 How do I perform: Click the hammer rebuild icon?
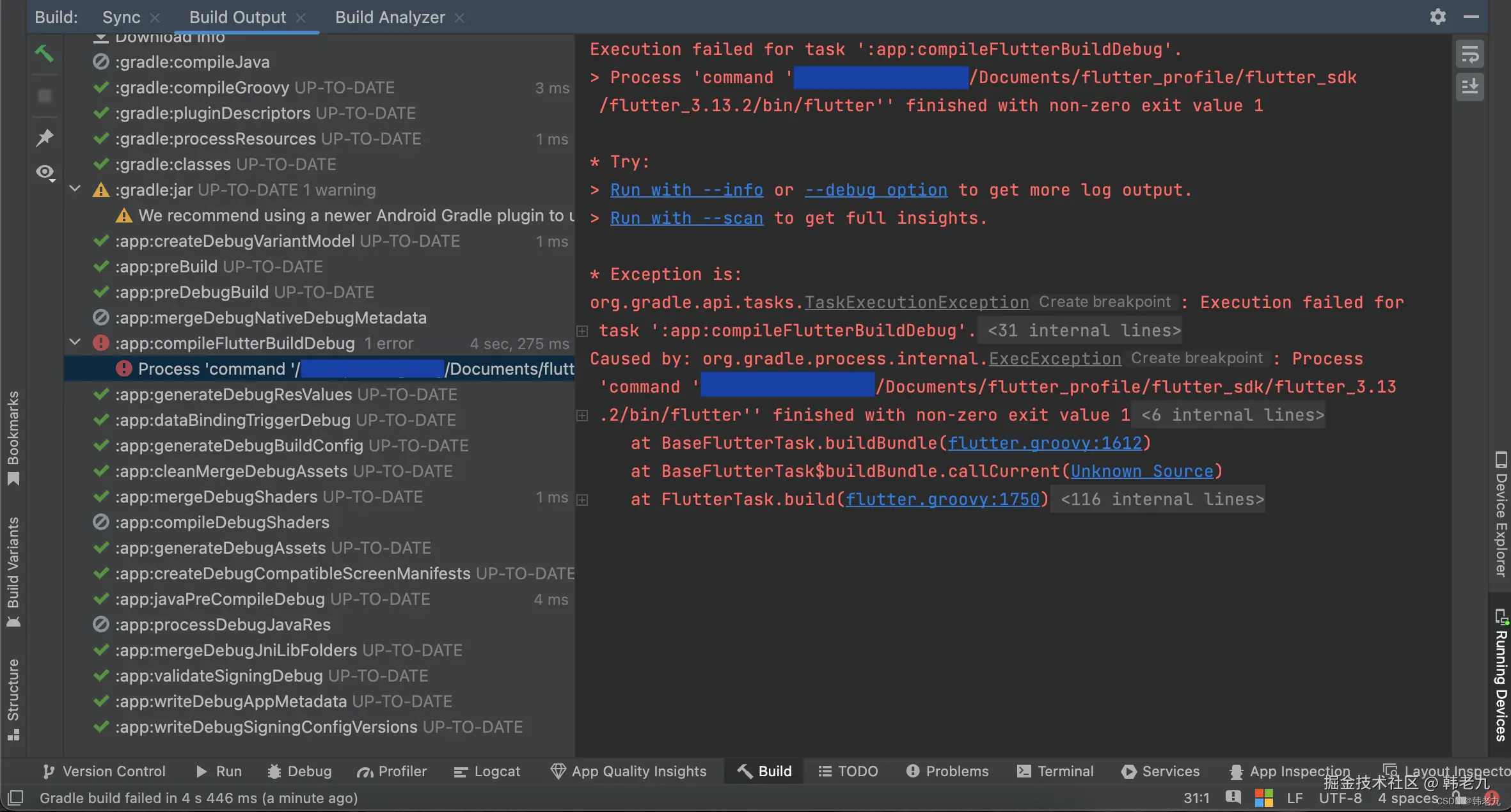point(44,54)
